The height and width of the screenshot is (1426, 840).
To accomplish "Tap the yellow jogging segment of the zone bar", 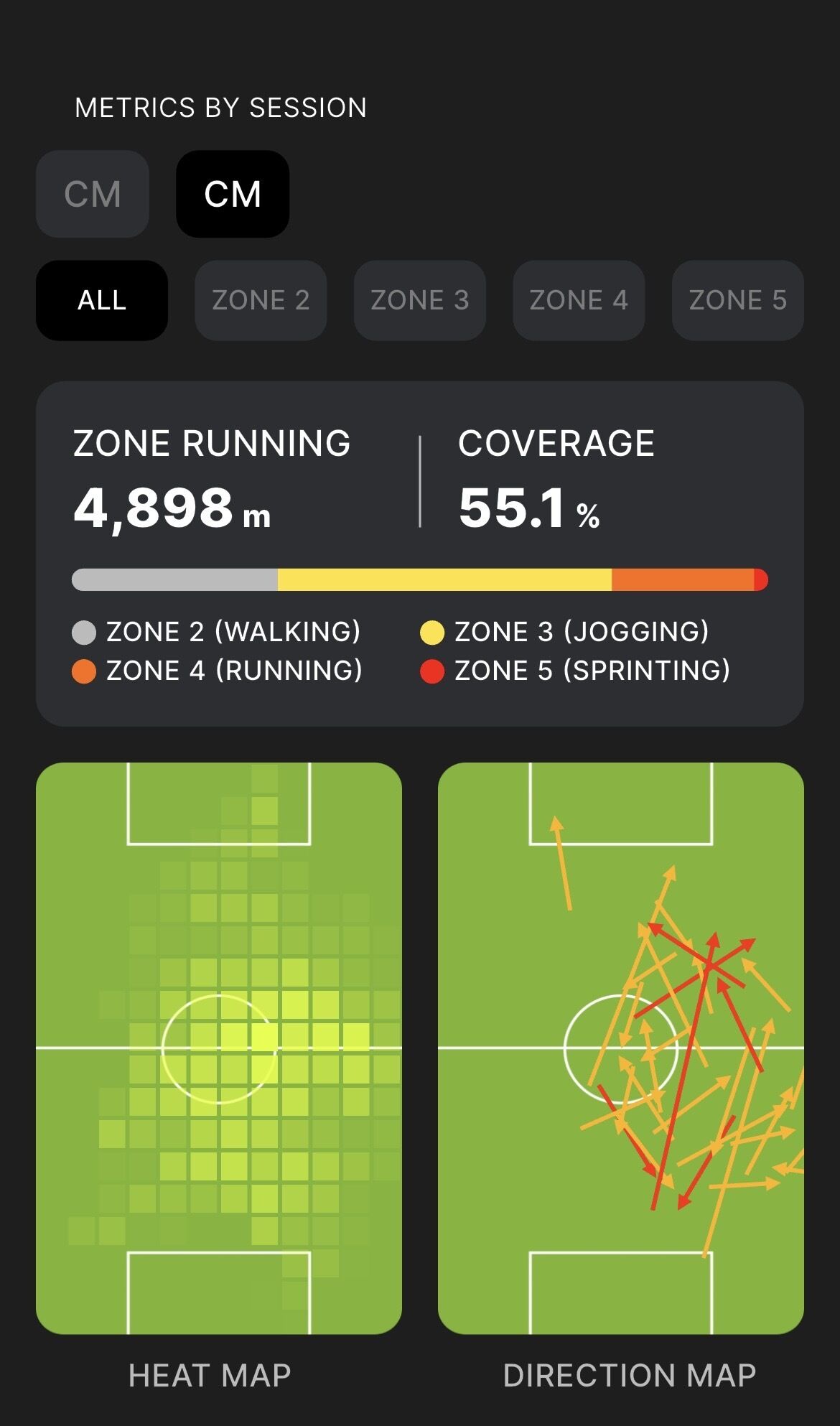I will pos(444,579).
